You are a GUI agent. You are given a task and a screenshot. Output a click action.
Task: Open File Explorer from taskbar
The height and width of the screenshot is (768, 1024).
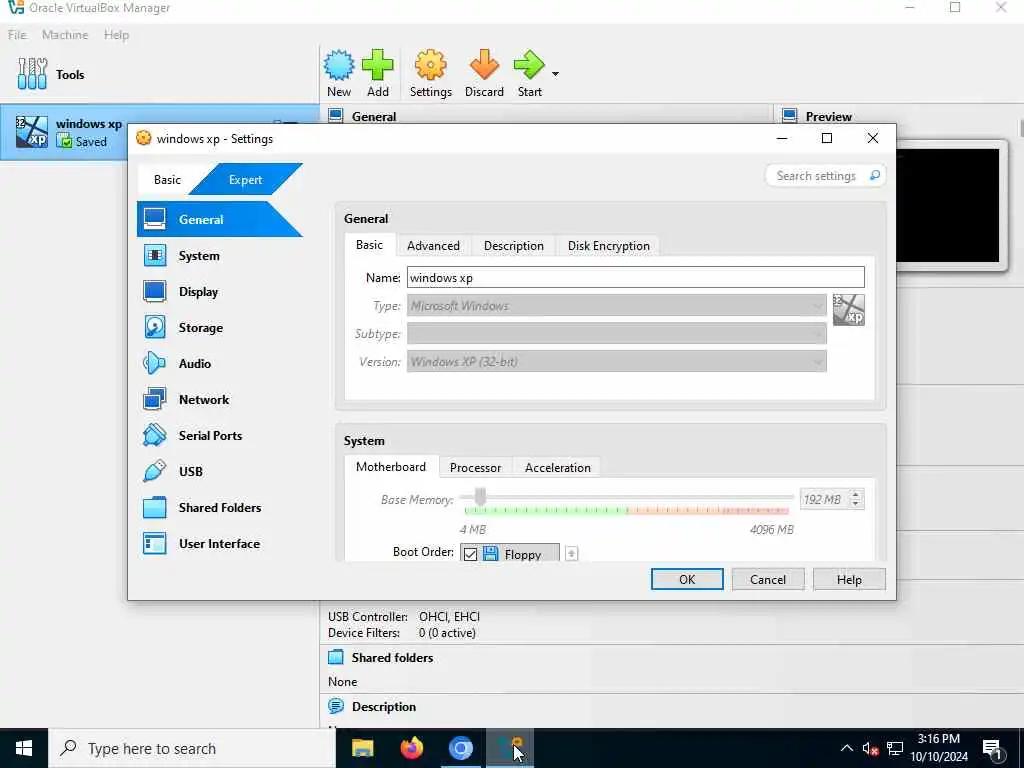coord(362,748)
